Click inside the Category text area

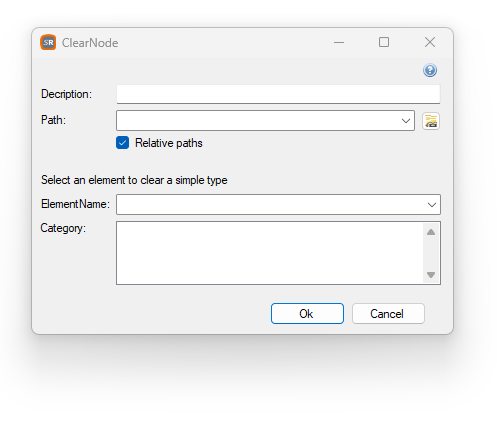coord(270,253)
